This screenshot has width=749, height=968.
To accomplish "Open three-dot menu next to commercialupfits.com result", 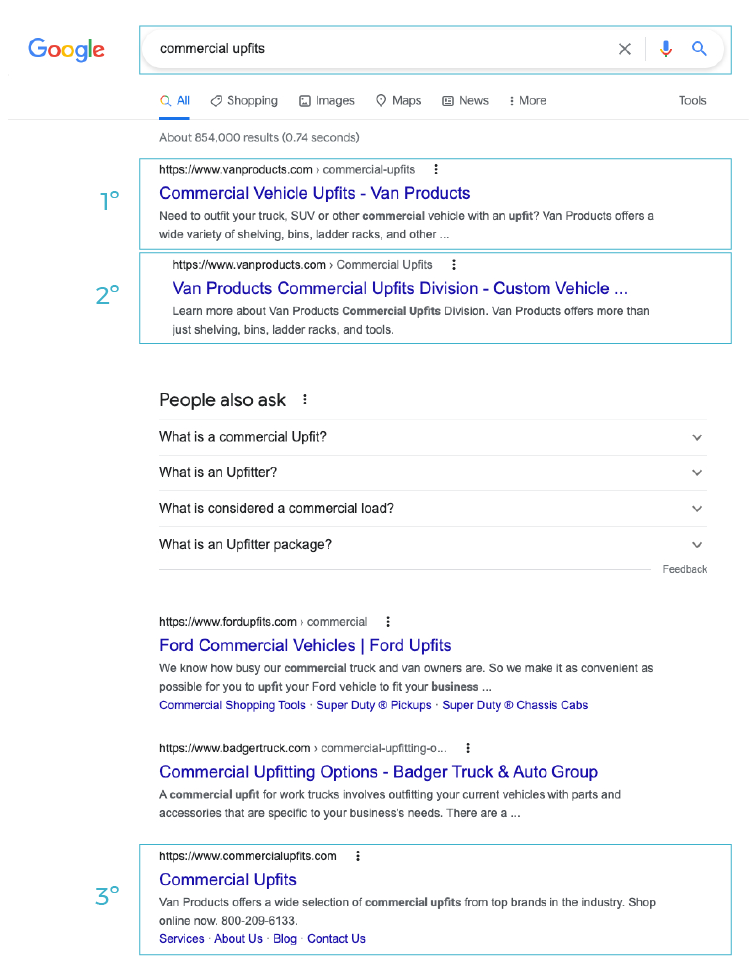I will coord(358,856).
